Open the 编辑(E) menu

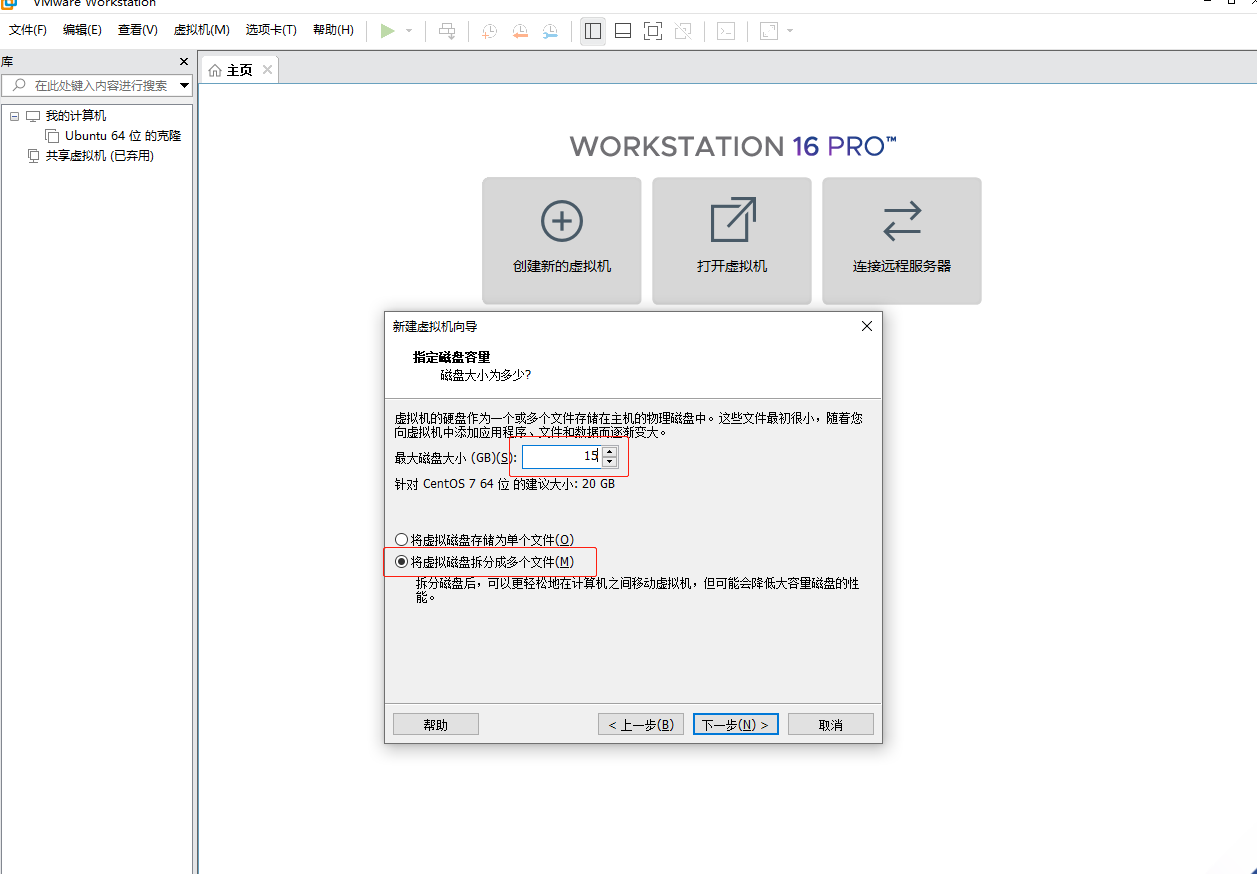tap(82, 30)
